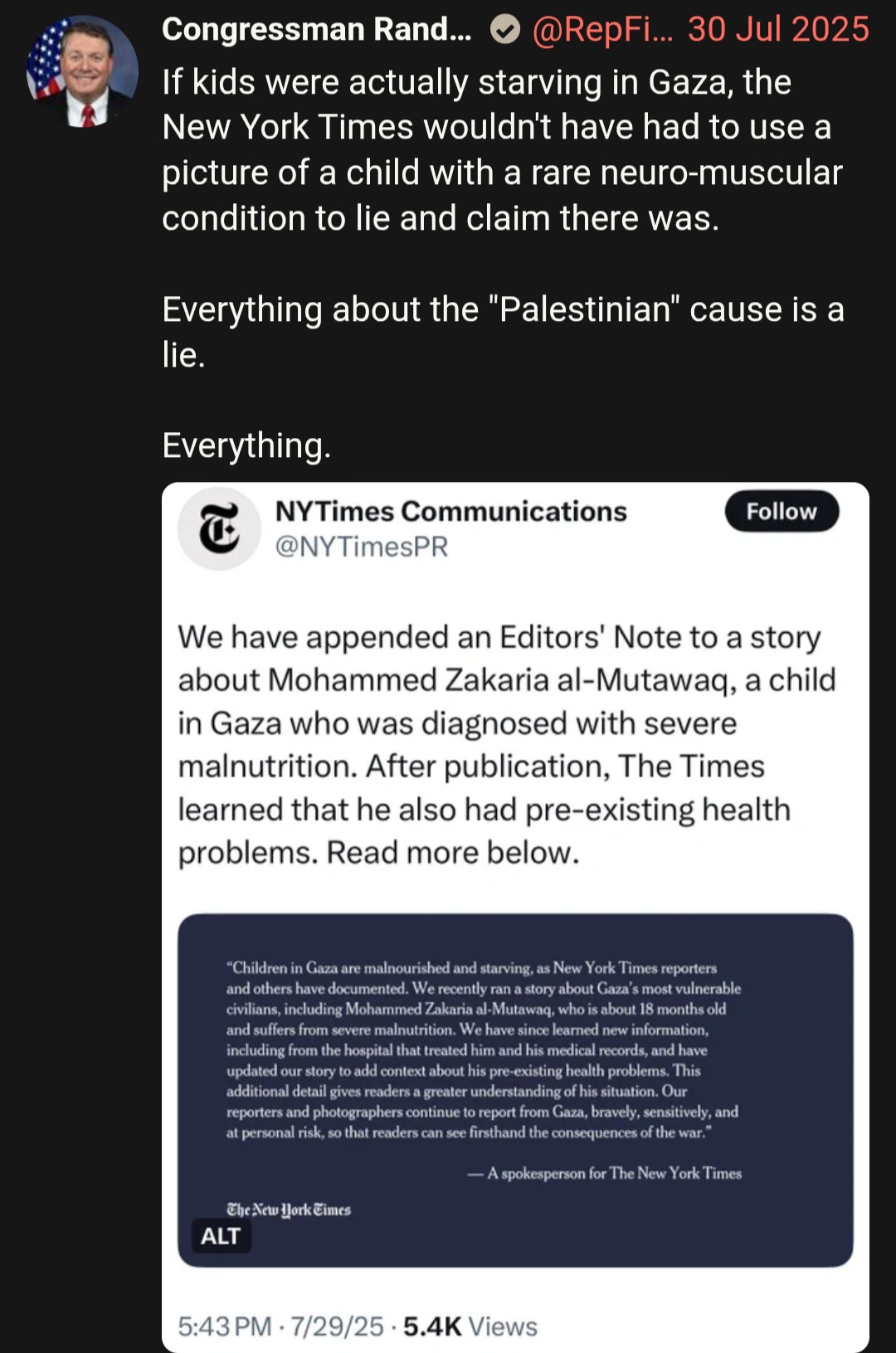Show ALT text for embedded image
Viewport: 896px width, 1353px height.
coord(221,1236)
